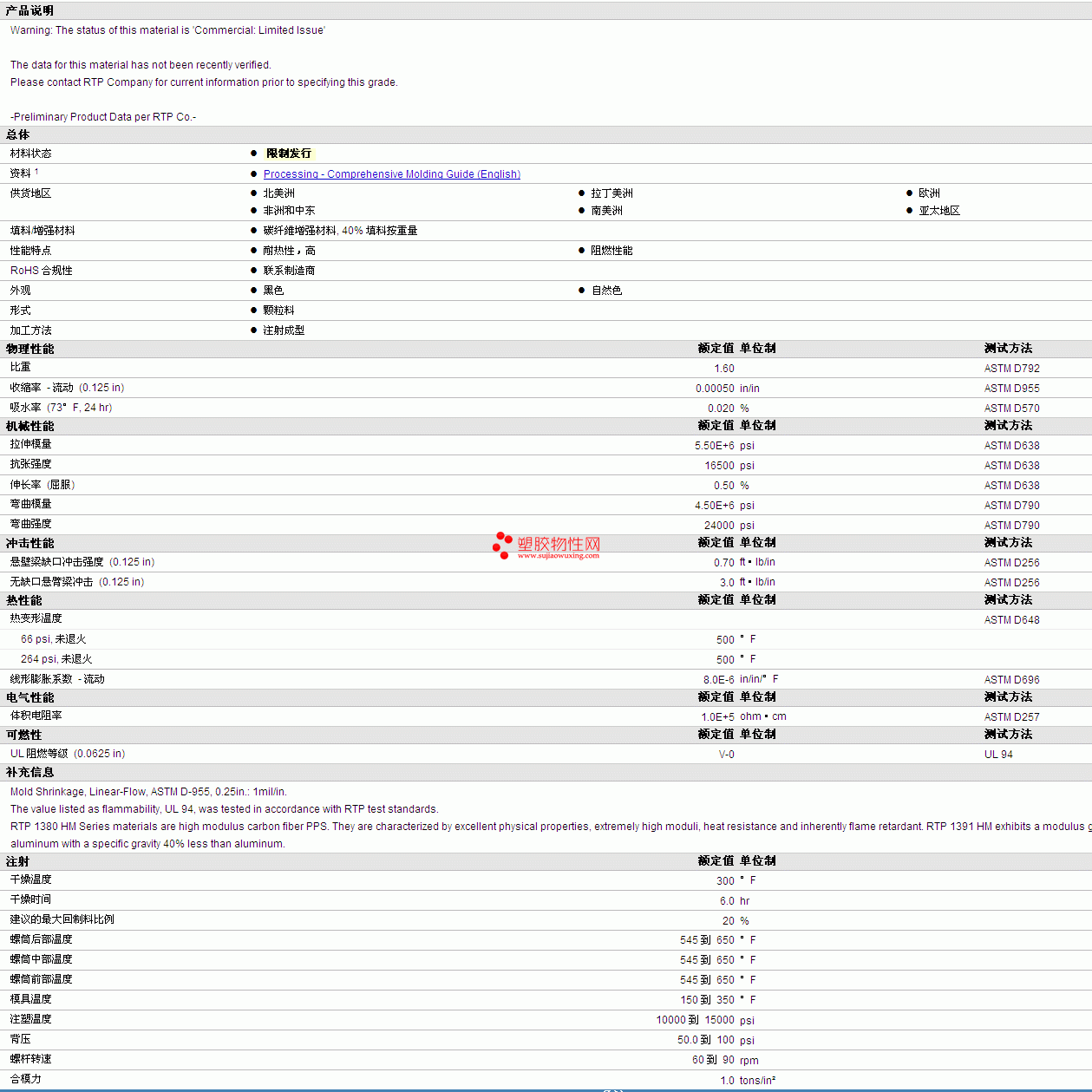Click specific gravity value 1.60

724,369
